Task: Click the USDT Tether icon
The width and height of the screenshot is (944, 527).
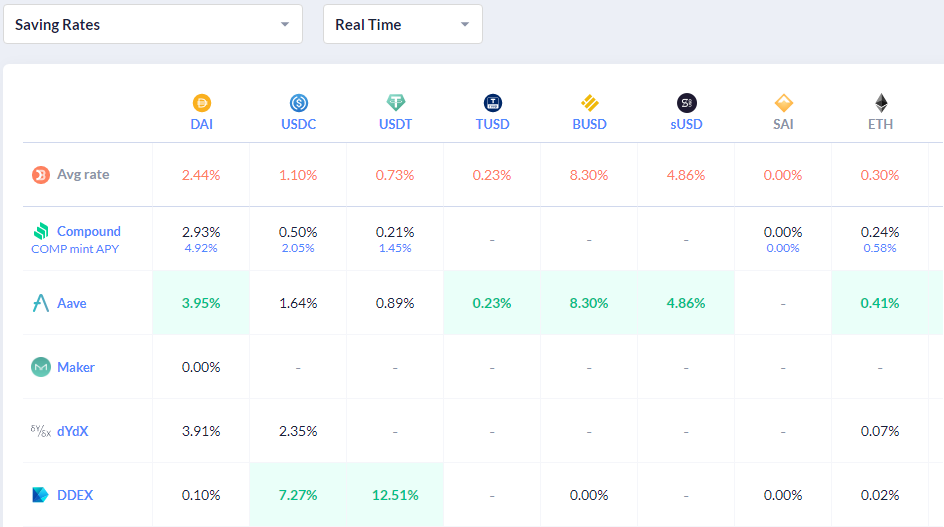Action: coord(396,103)
